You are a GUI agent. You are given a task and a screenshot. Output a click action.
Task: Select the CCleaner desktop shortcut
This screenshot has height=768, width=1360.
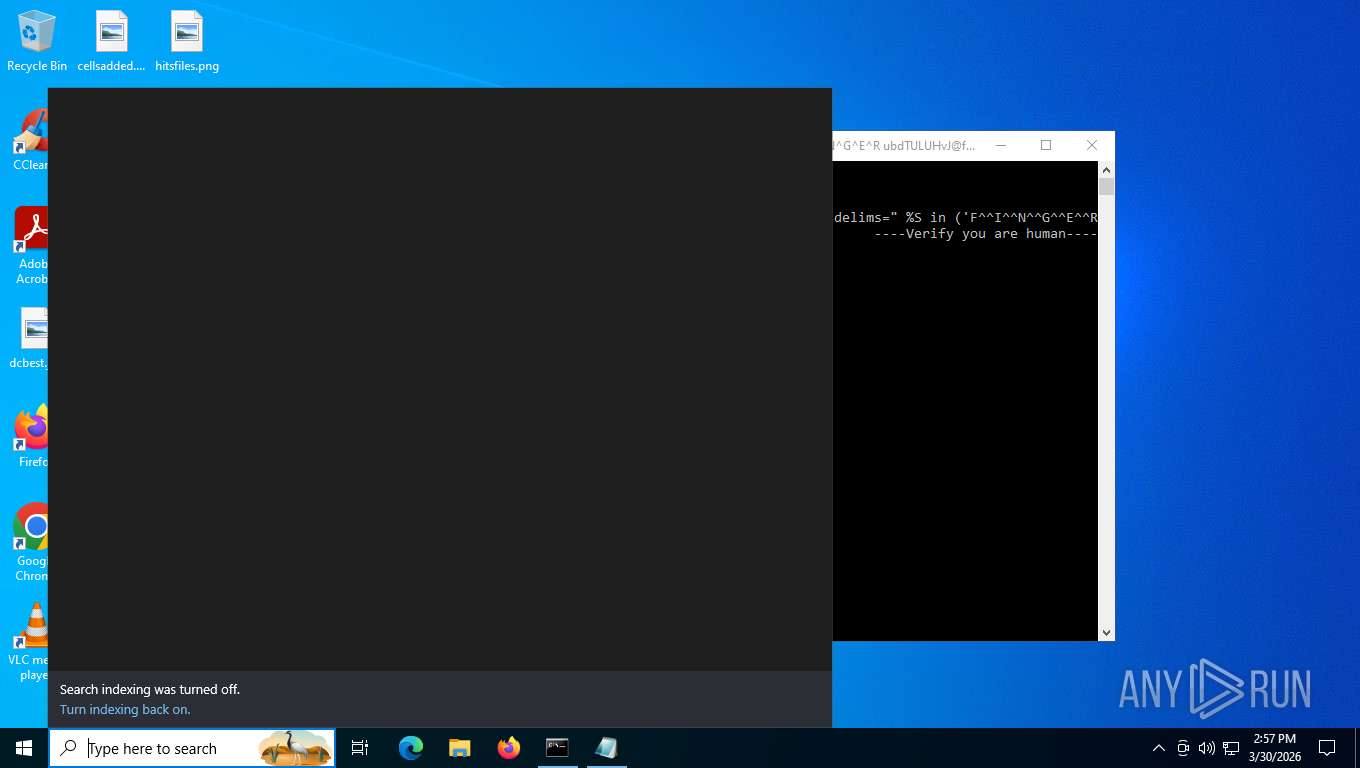pyautogui.click(x=31, y=139)
